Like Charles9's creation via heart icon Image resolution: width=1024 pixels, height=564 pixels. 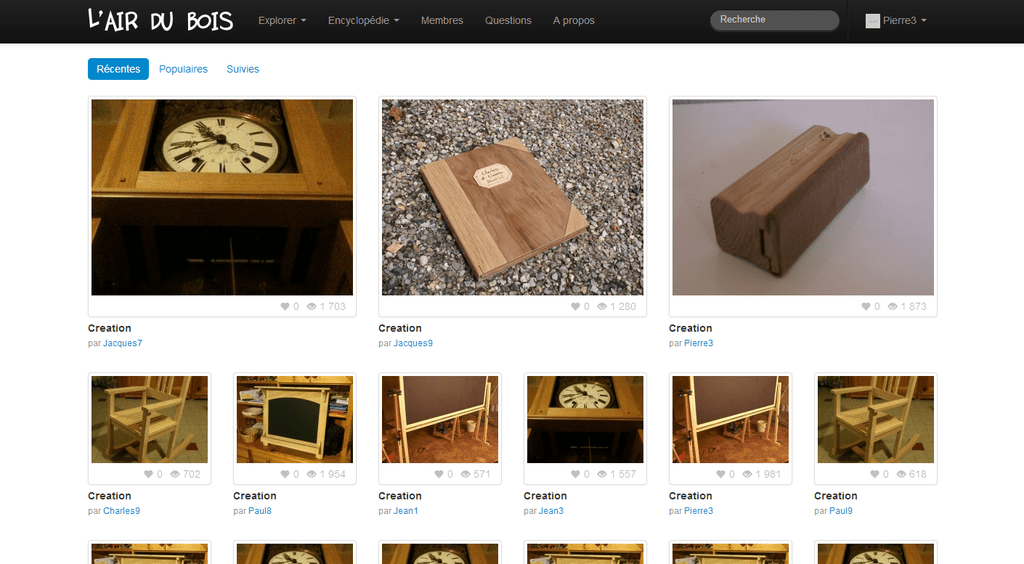[148, 474]
